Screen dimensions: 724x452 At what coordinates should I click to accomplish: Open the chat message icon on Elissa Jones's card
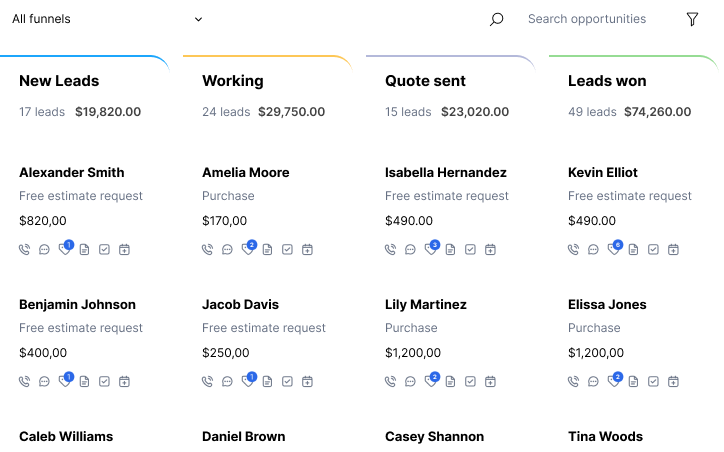pyautogui.click(x=593, y=382)
